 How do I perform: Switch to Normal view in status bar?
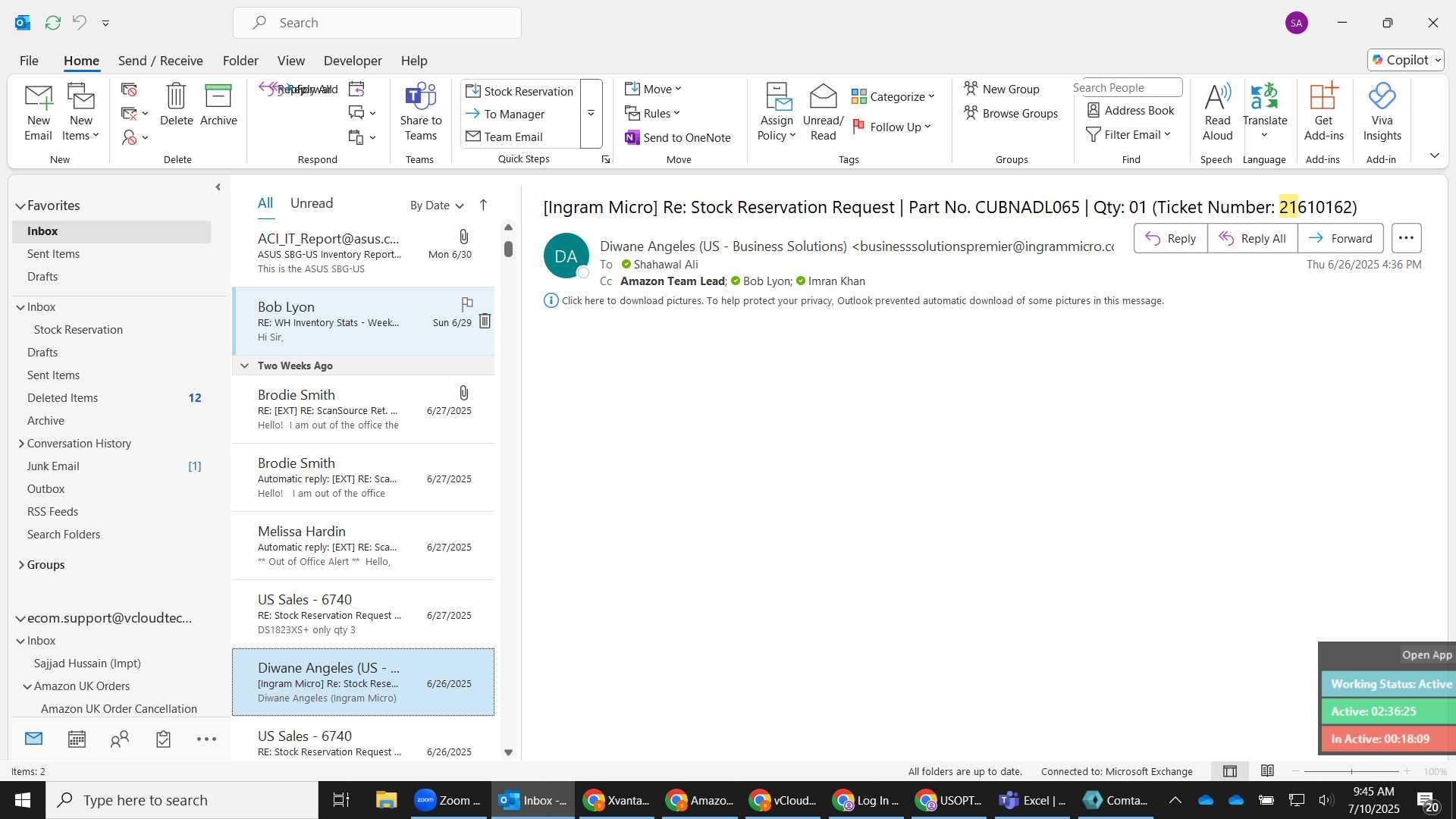(1230, 771)
